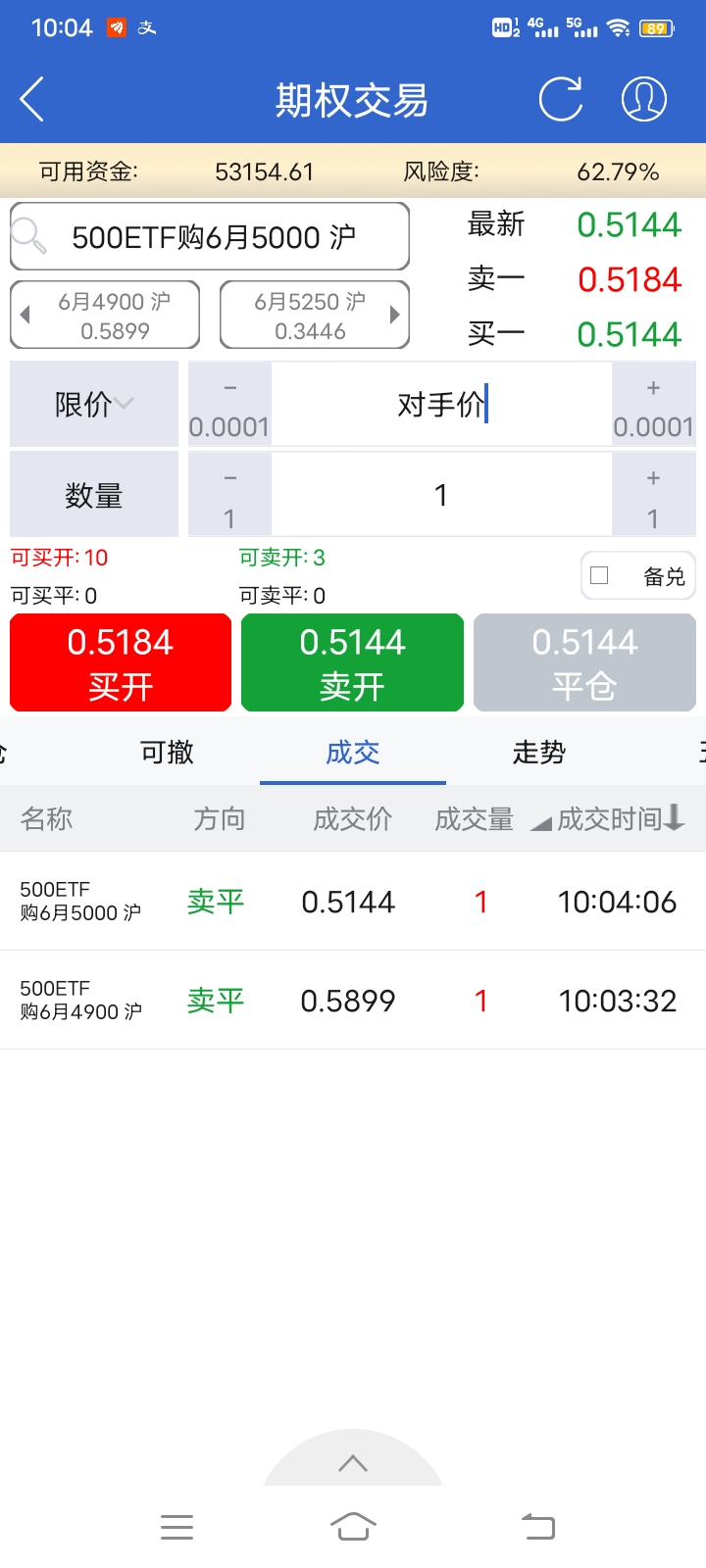Open the user account profile icon
Viewport: 706px width, 1568px height.
coord(644,99)
